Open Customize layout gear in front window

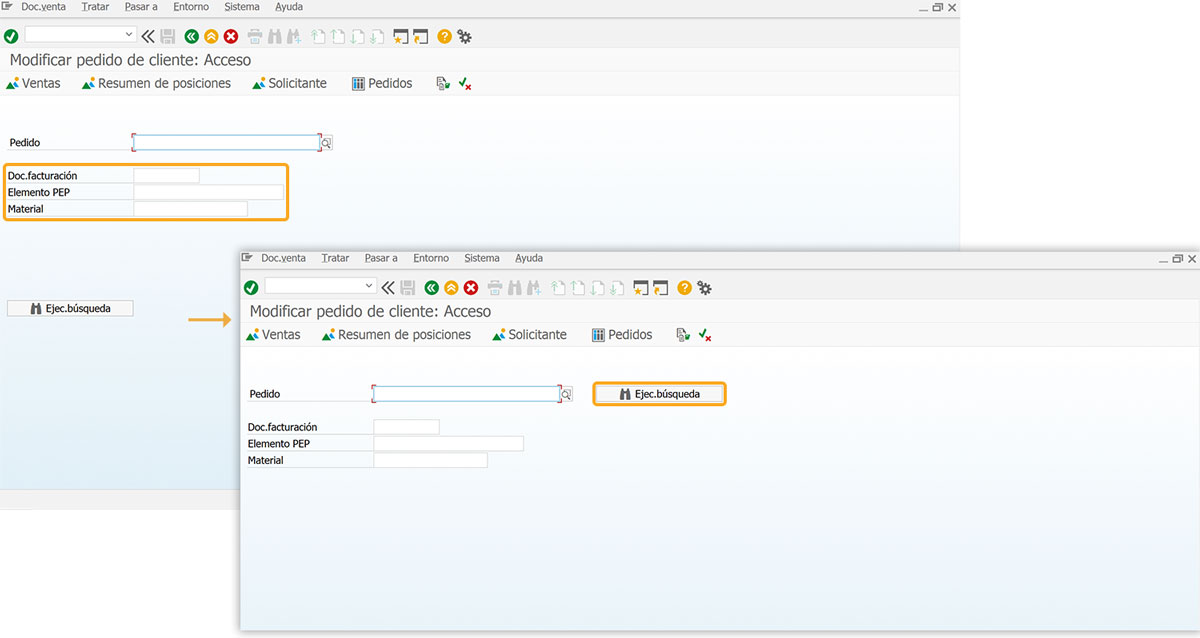(x=705, y=288)
